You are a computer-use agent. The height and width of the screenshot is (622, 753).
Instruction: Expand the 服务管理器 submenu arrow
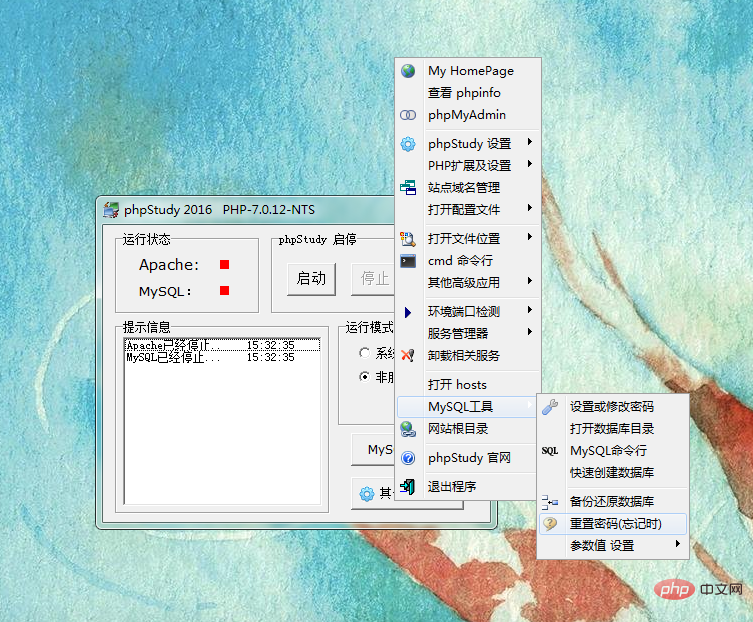click(530, 331)
